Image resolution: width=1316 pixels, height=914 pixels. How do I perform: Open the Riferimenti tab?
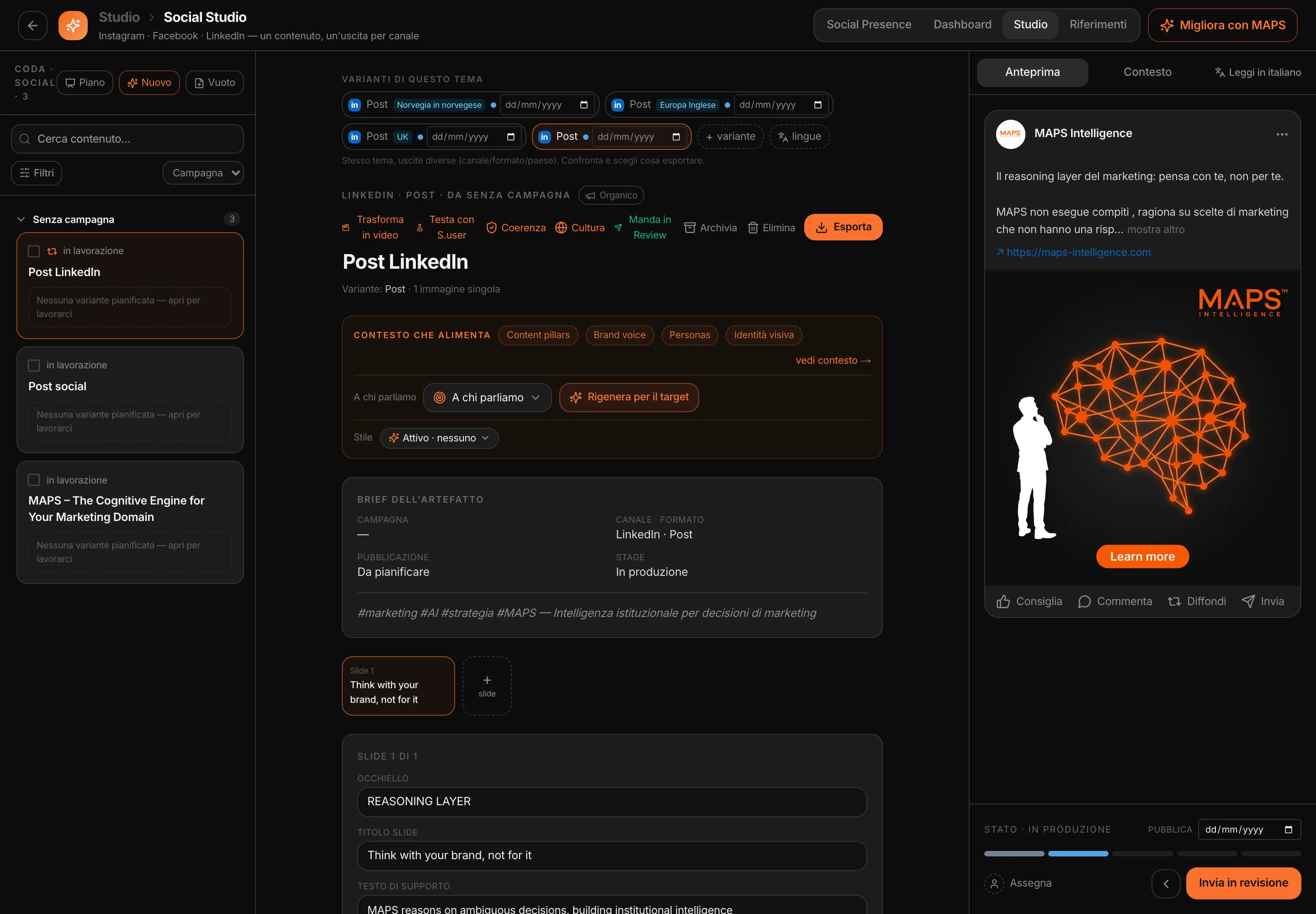[x=1098, y=25]
